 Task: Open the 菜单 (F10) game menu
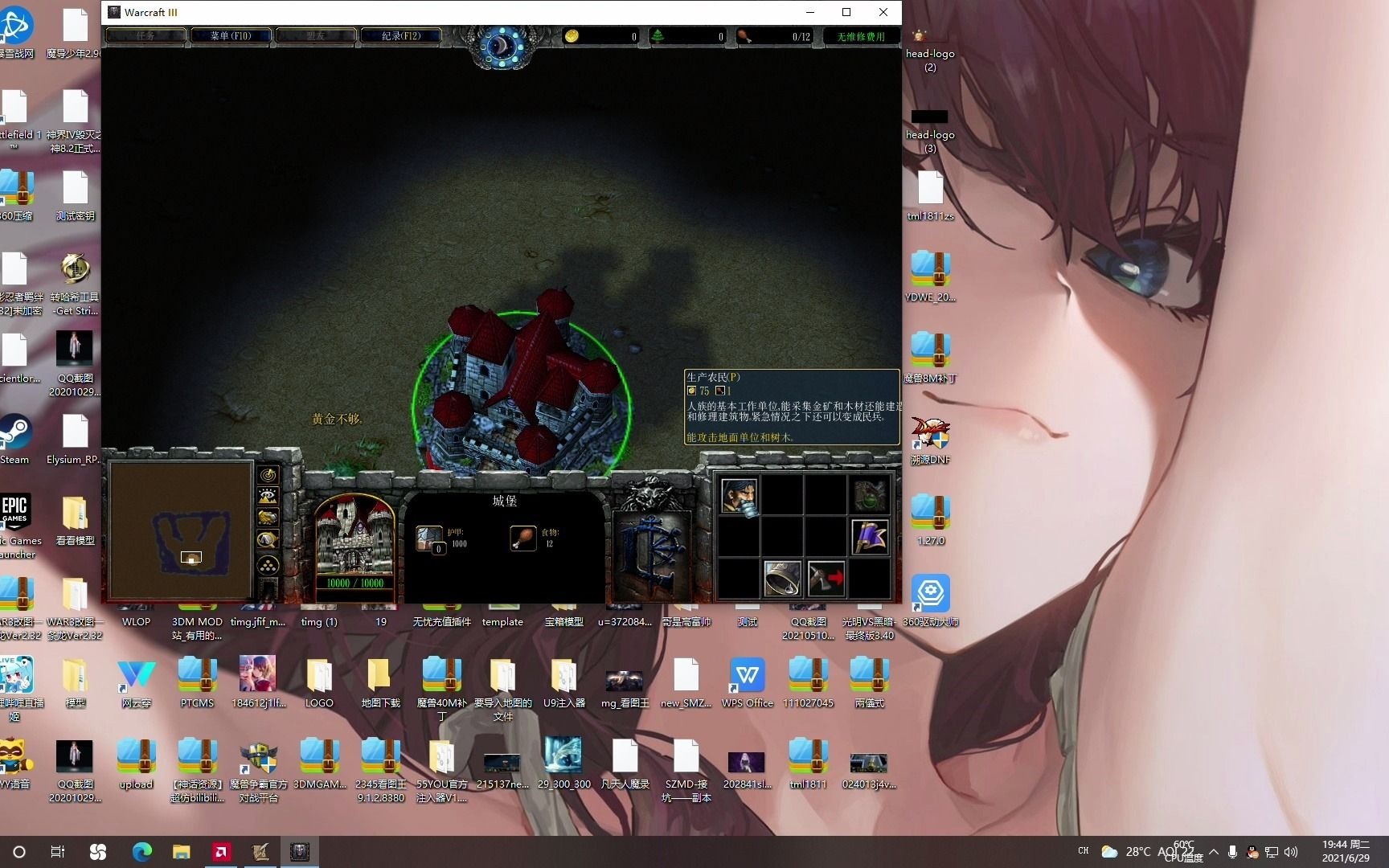click(231, 36)
